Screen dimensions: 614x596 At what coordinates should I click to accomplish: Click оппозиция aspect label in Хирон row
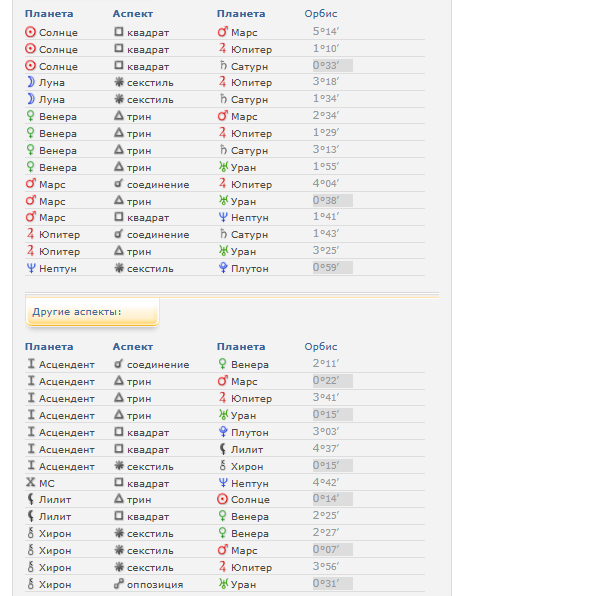click(155, 585)
